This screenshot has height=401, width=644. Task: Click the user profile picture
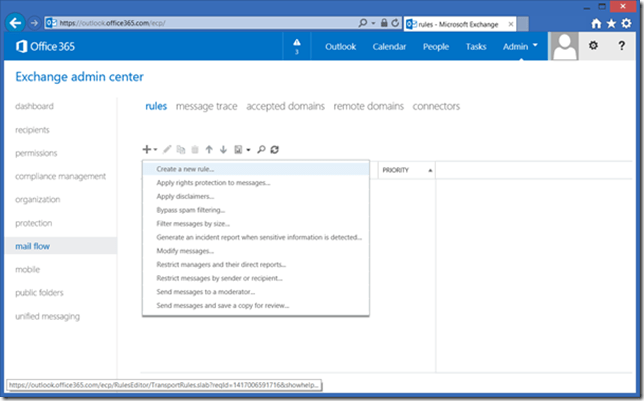[564, 46]
